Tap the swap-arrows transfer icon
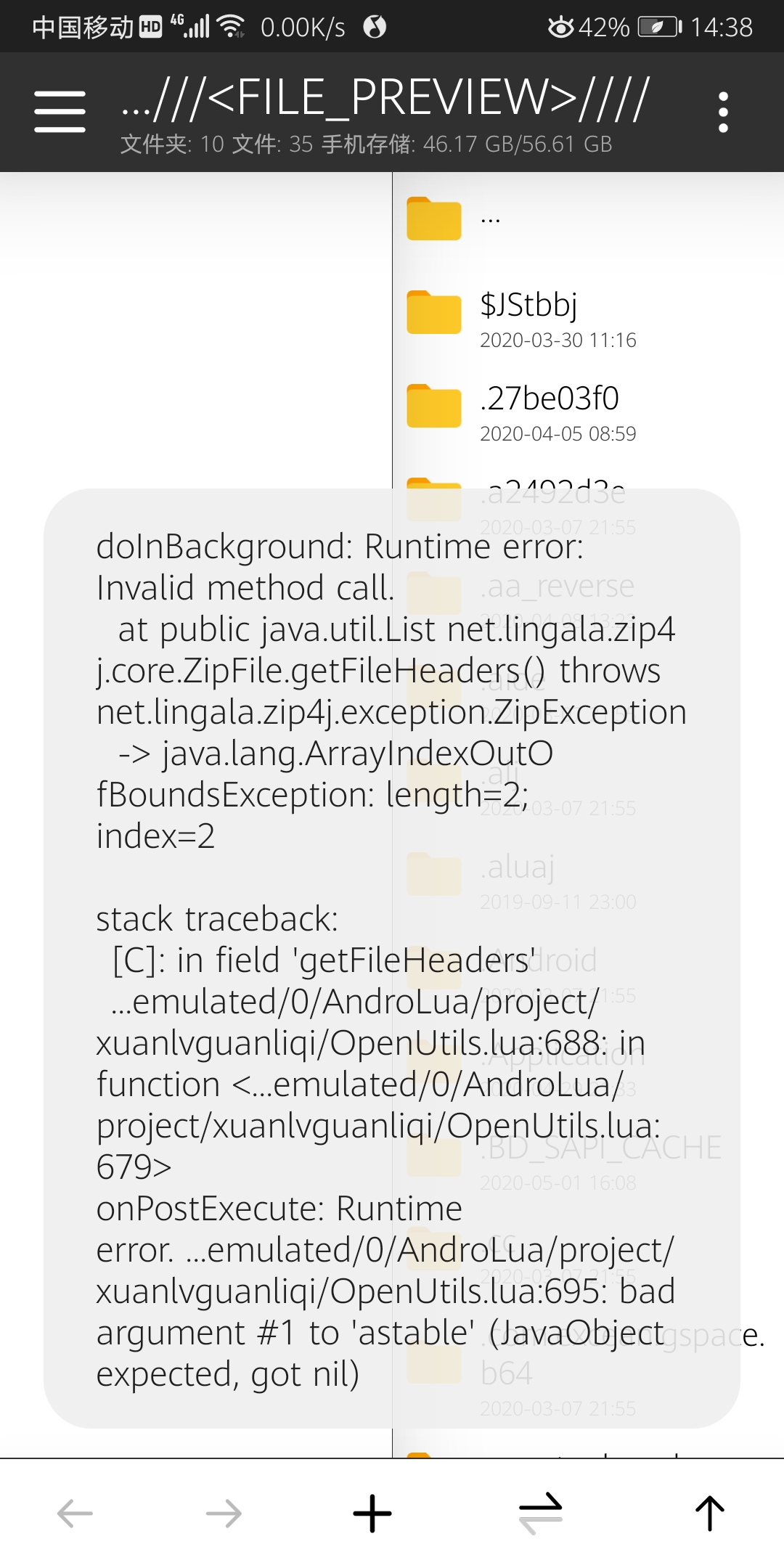The image size is (784, 1568). click(x=541, y=1512)
